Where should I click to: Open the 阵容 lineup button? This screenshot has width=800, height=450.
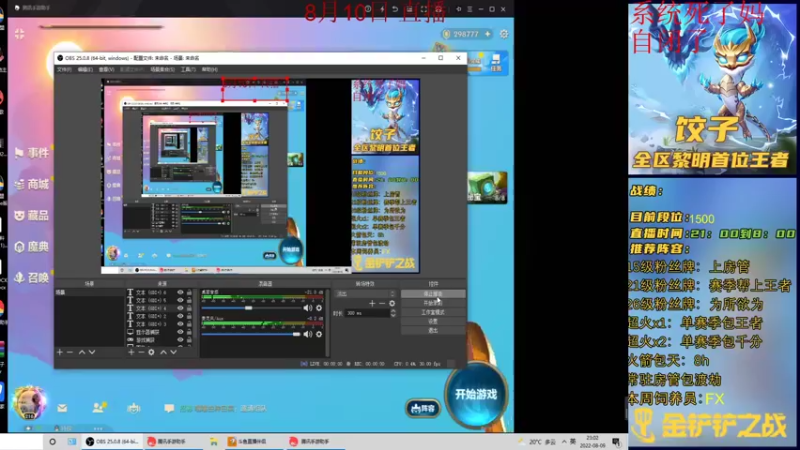423,408
